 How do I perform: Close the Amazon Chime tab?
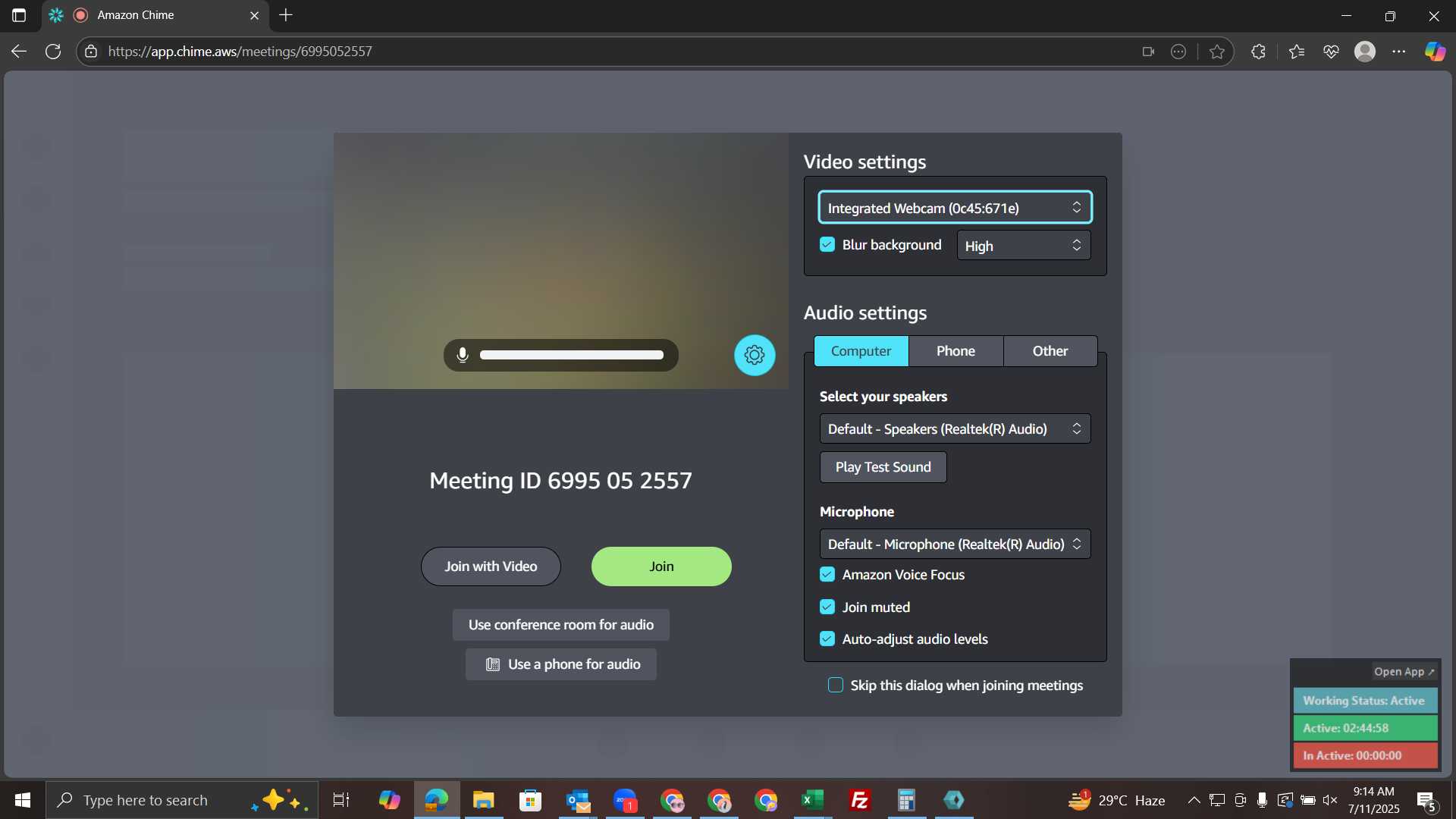[x=255, y=15]
